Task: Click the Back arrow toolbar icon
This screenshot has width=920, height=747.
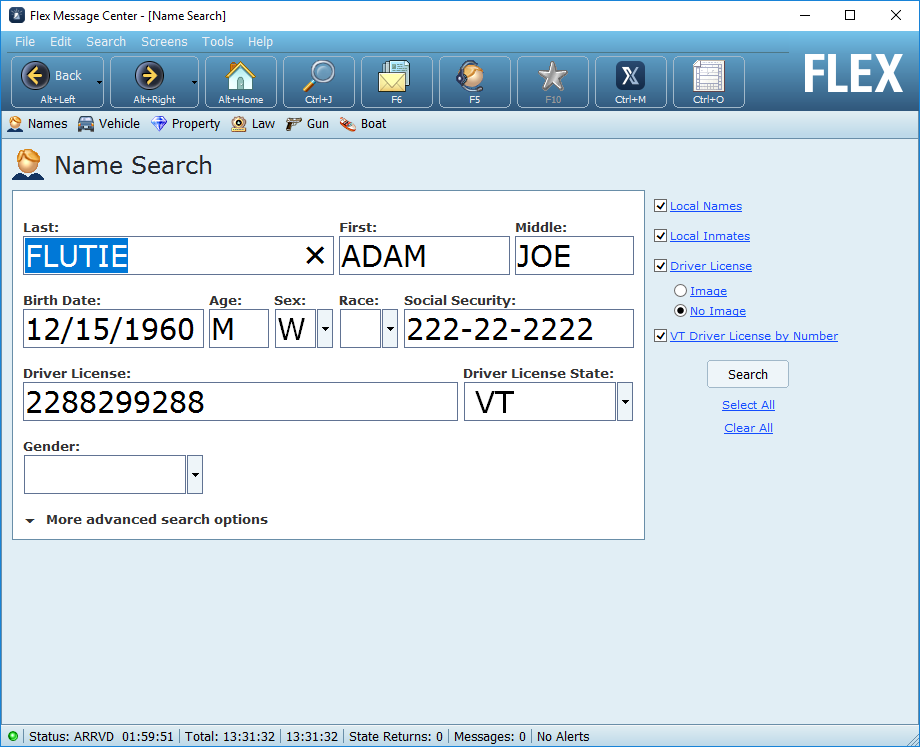Action: pyautogui.click(x=36, y=76)
